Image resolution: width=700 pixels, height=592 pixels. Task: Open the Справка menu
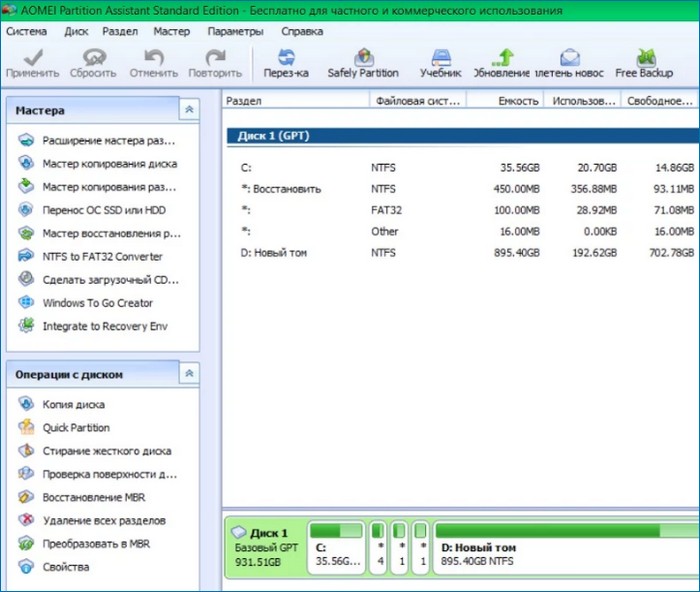(302, 31)
